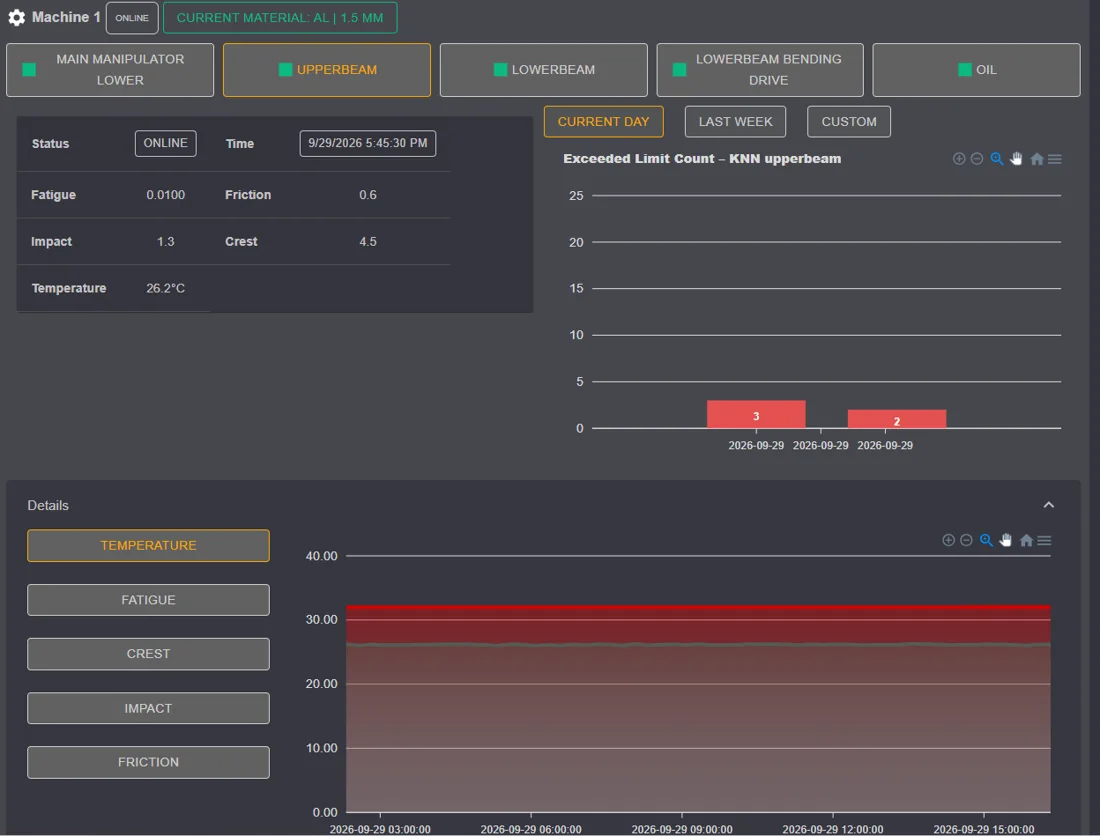Choose Custom time range
1100x836 pixels.
(849, 121)
